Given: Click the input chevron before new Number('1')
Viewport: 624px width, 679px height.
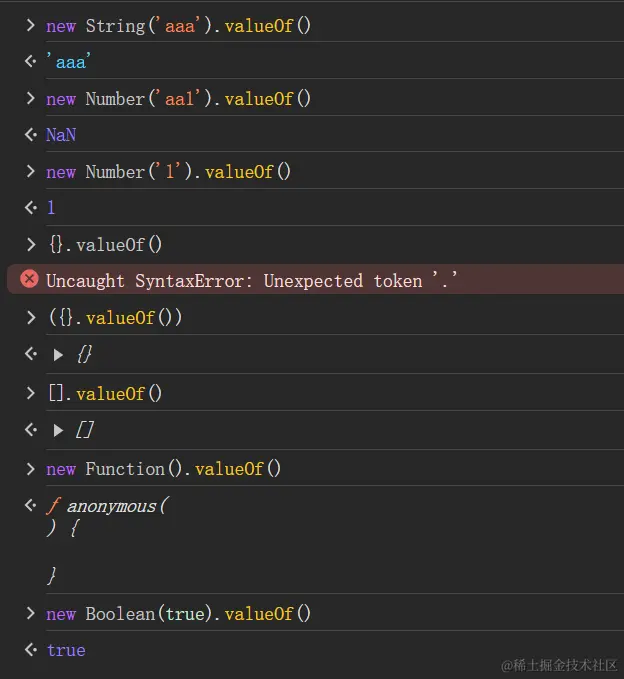Looking at the screenshot, I should coord(30,171).
